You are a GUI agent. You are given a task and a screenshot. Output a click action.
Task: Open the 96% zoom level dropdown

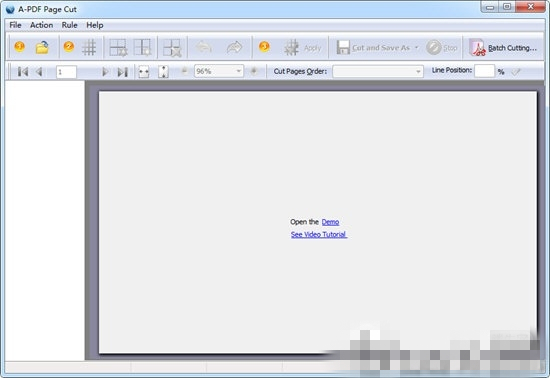pos(239,71)
